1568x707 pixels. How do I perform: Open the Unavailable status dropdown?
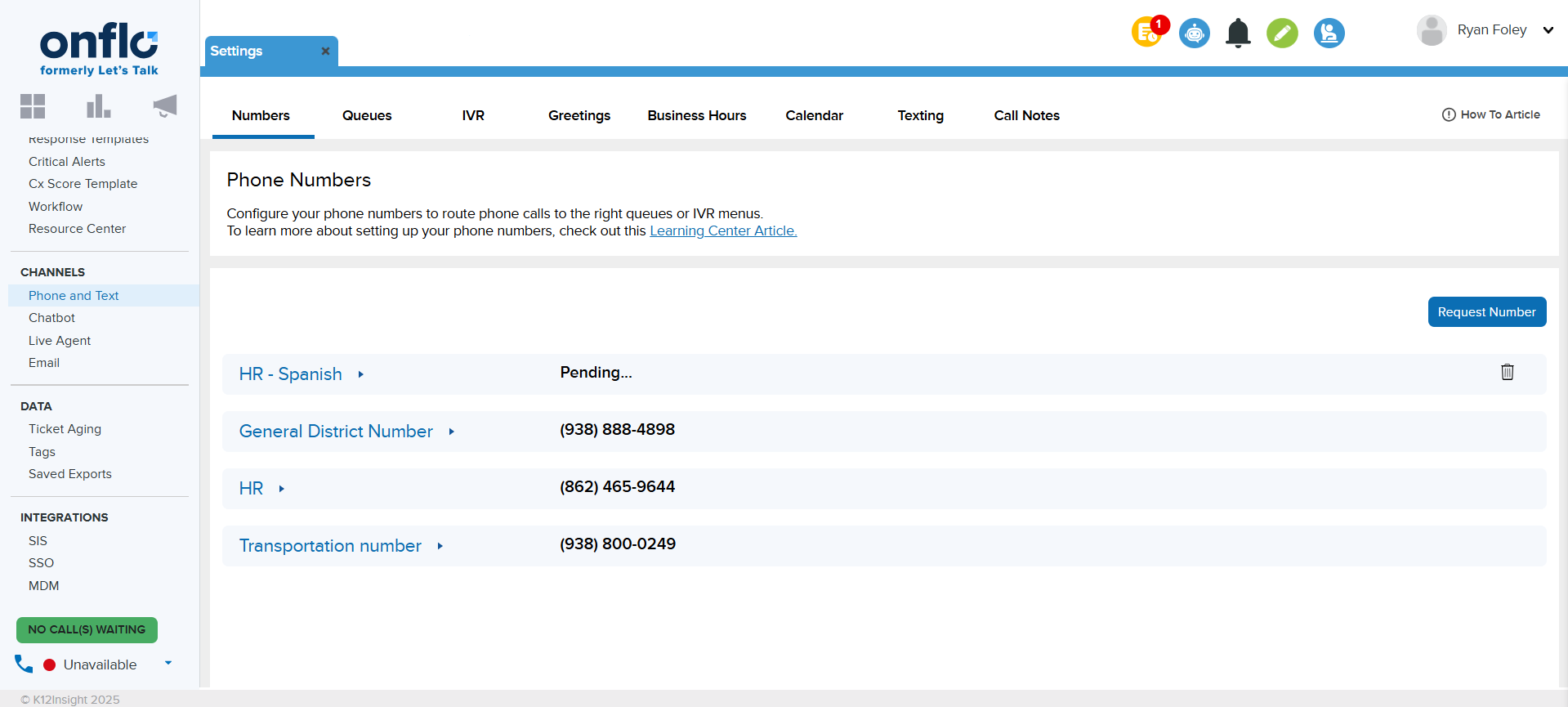pyautogui.click(x=168, y=664)
